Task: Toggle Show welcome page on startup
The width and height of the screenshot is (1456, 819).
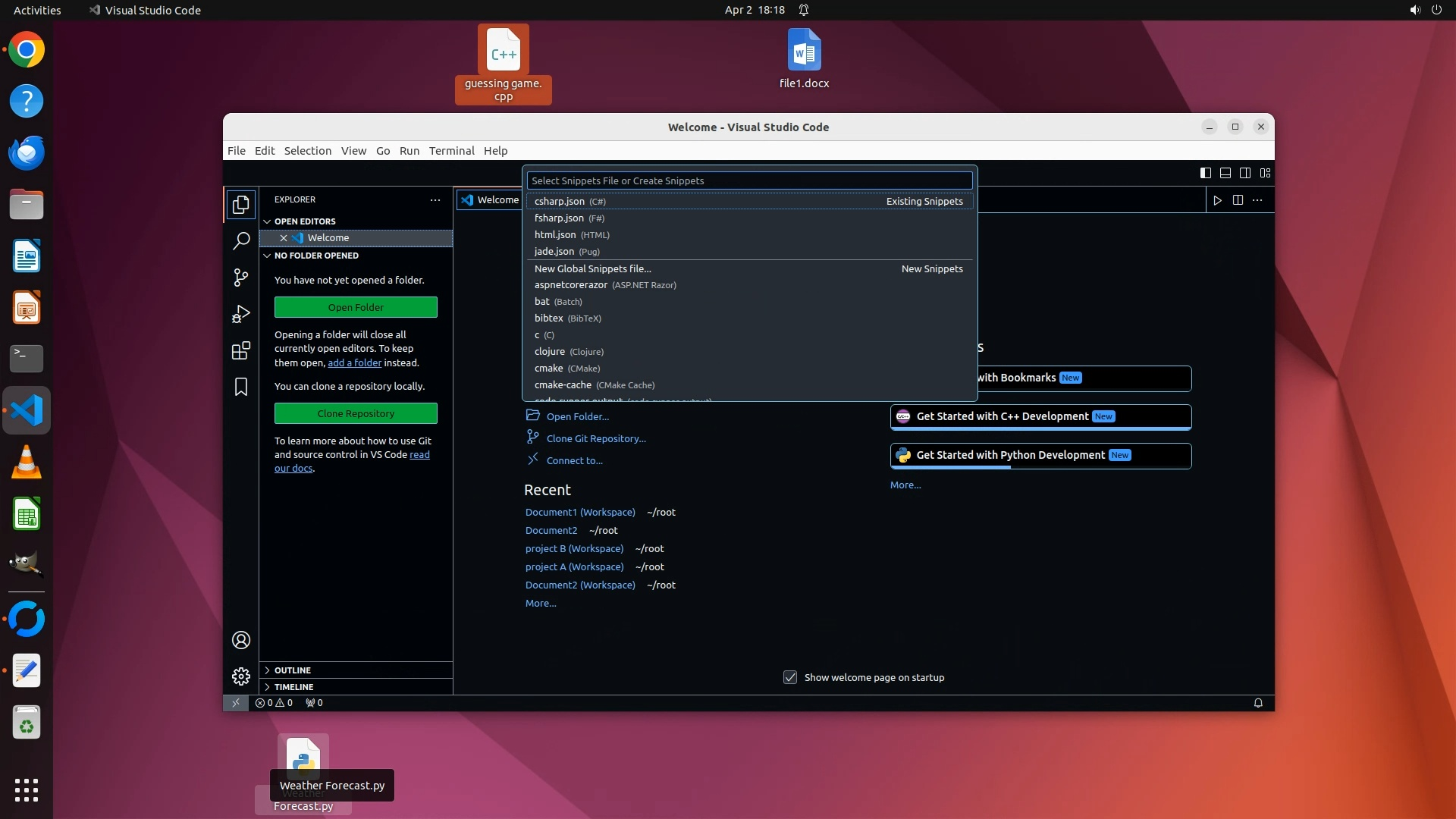Action: (790, 677)
